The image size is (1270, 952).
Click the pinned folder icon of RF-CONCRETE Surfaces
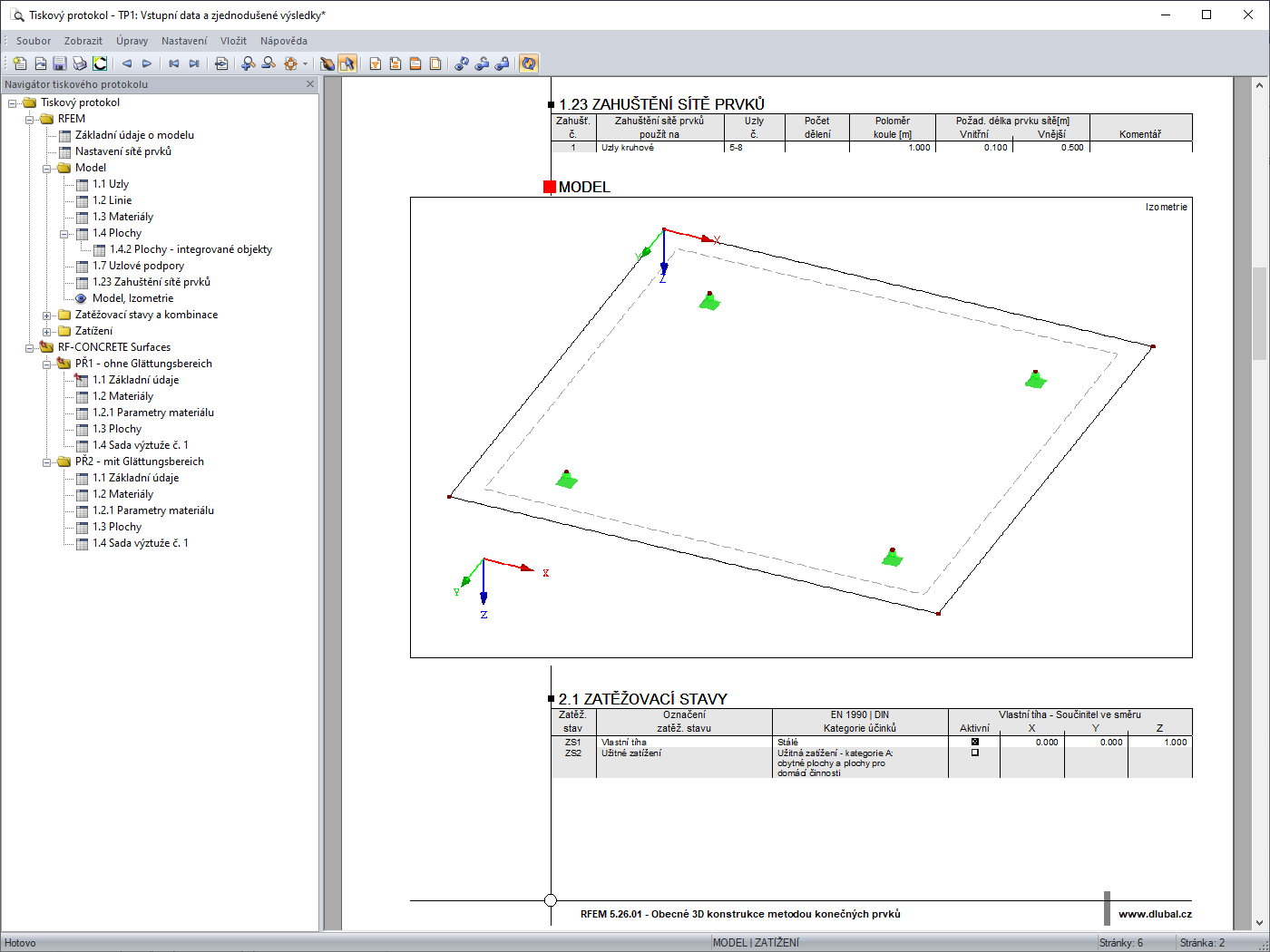tap(47, 347)
